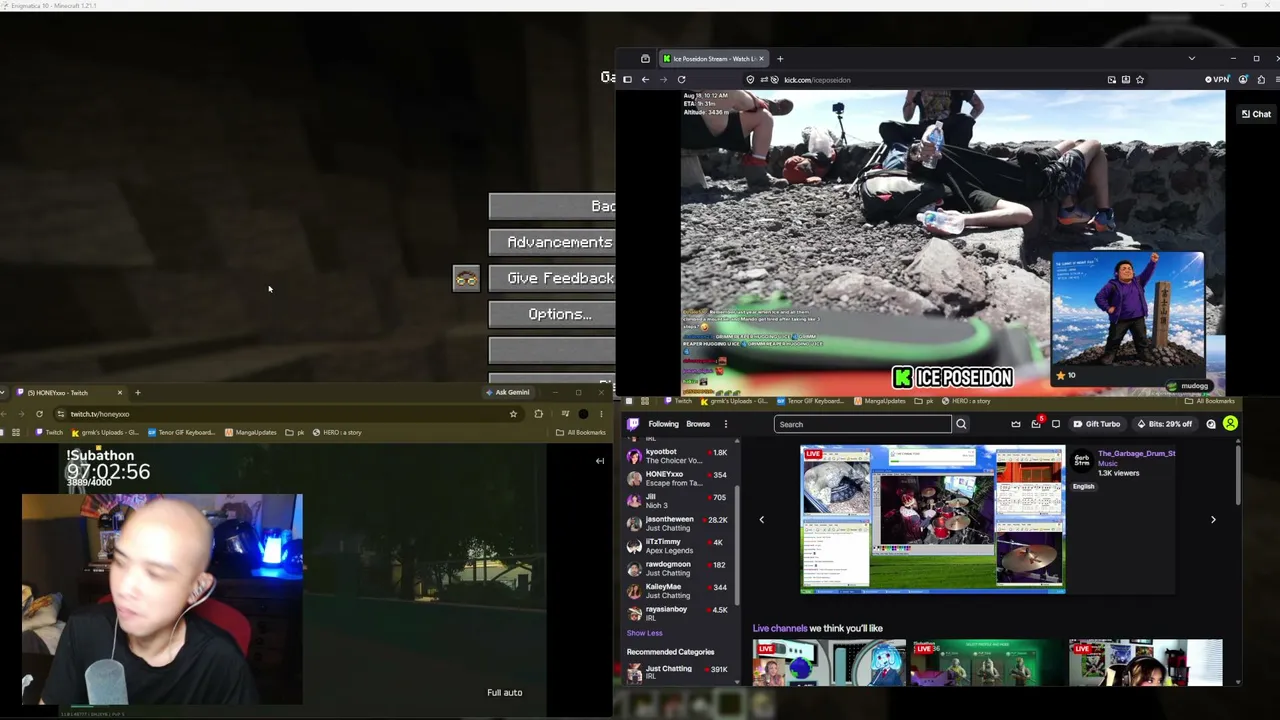Click the English tag on featured stream
Viewport: 1280px width, 720px height.
click(1084, 486)
